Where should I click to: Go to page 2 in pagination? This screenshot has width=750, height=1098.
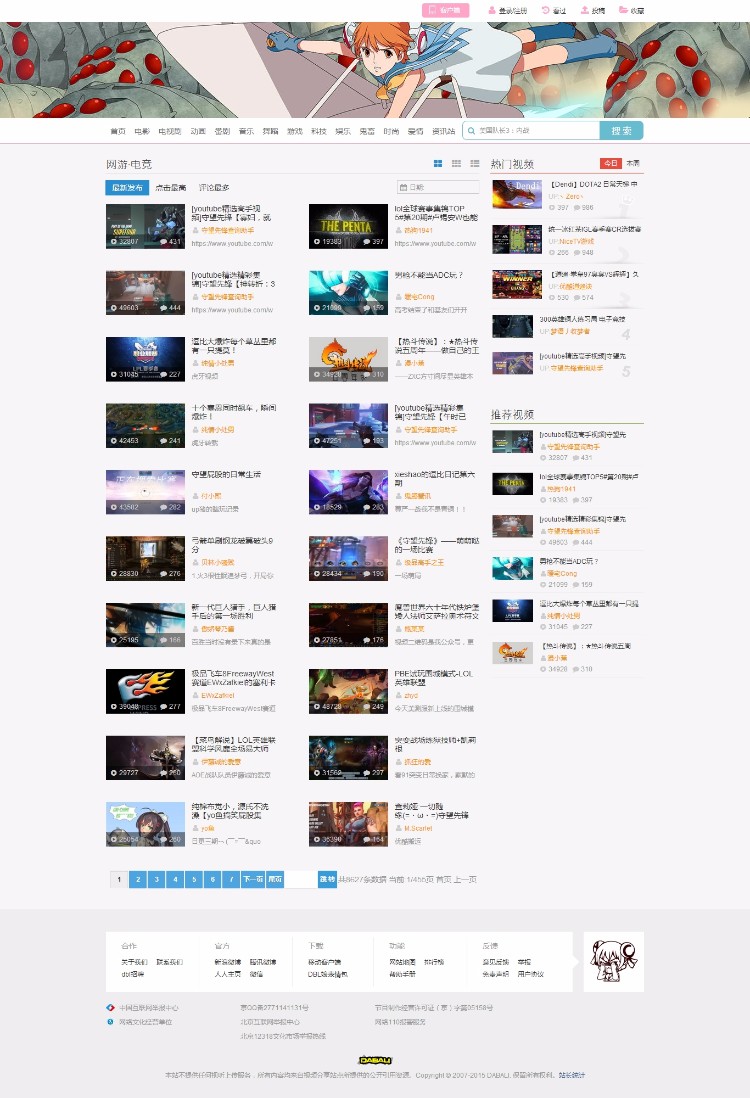[138, 880]
